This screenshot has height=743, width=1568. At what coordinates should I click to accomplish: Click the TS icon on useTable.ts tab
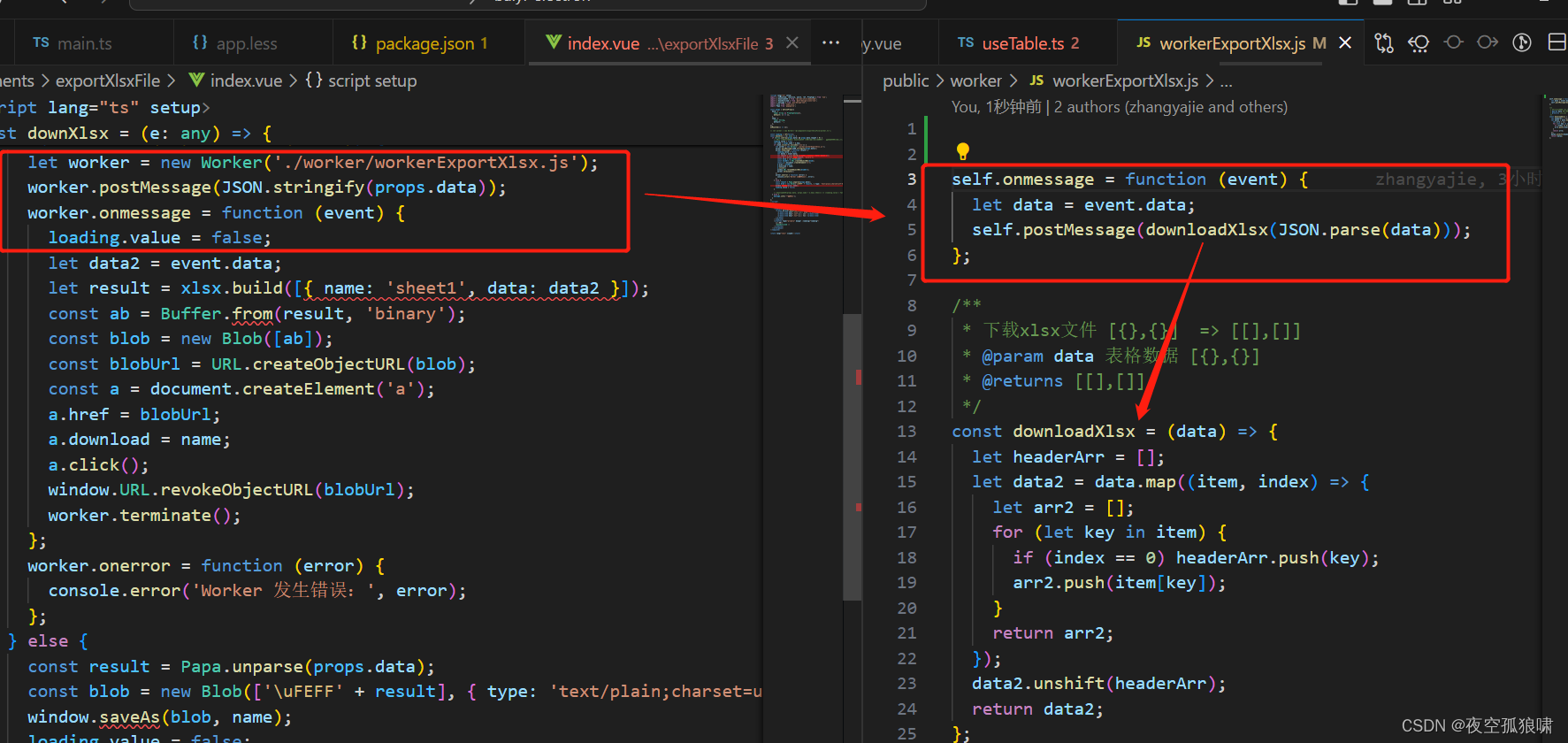tap(966, 42)
